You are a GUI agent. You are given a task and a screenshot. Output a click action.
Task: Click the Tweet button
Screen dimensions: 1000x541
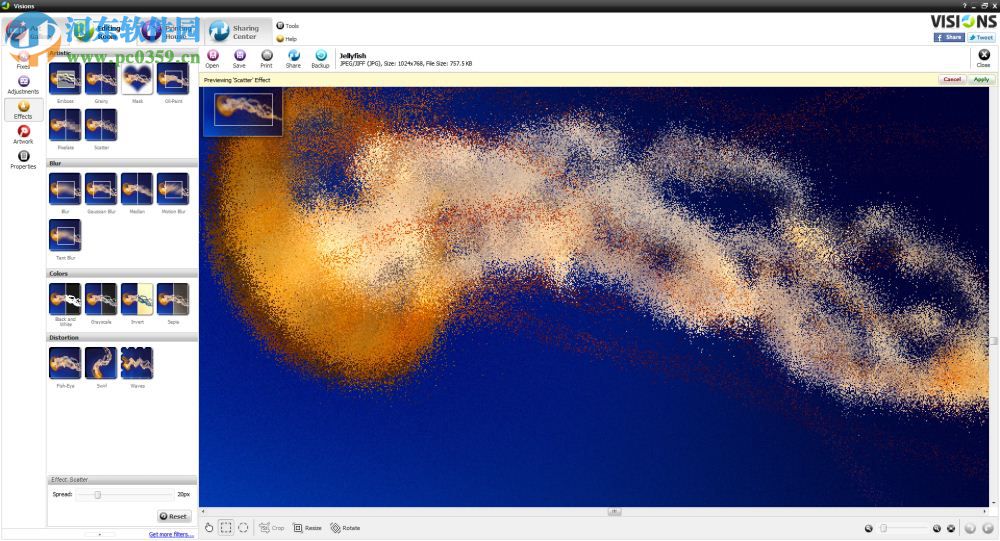[981, 38]
